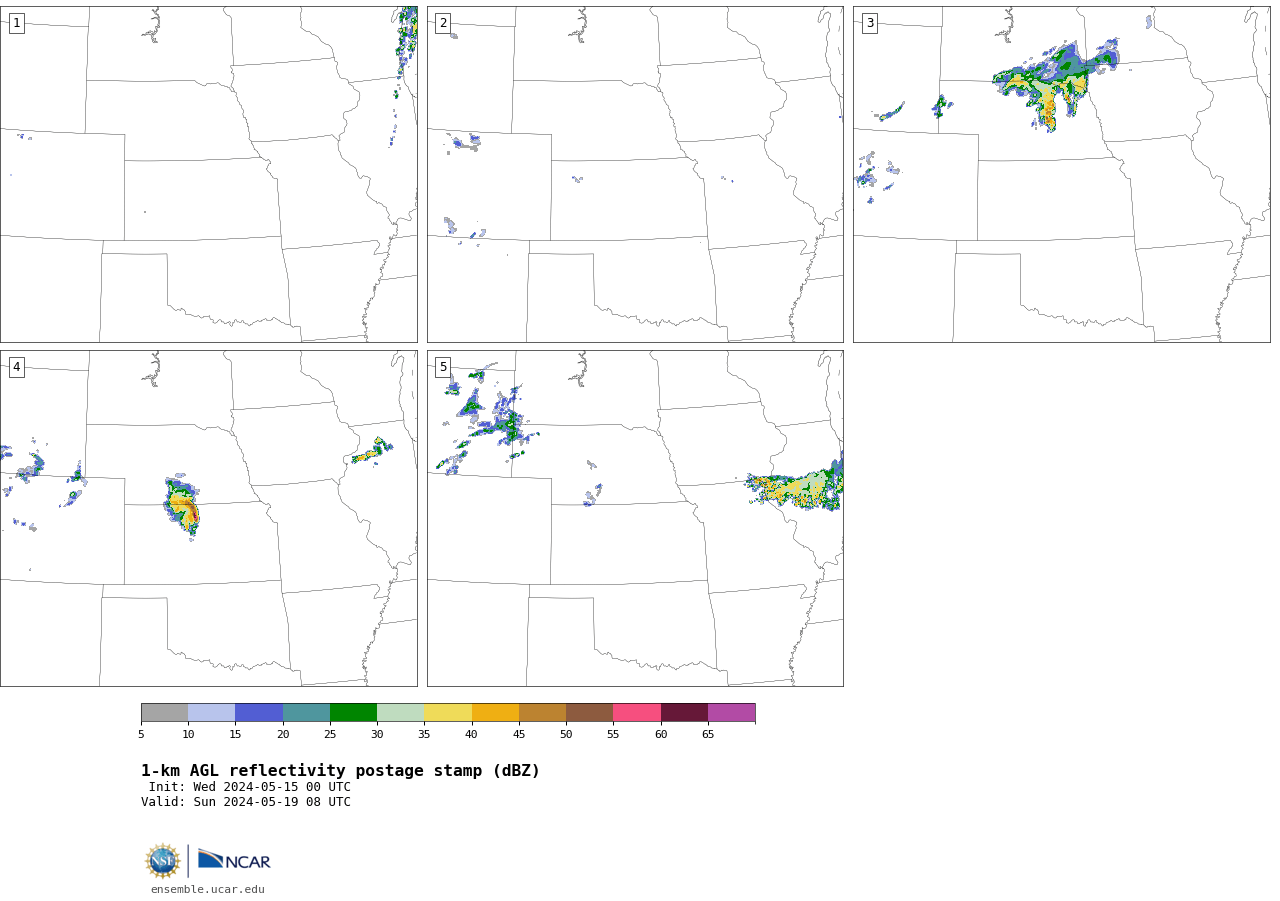The height and width of the screenshot is (901, 1280).
Task: Click the tan 45-50 dBZ swatch
Action: pyautogui.click(x=542, y=712)
